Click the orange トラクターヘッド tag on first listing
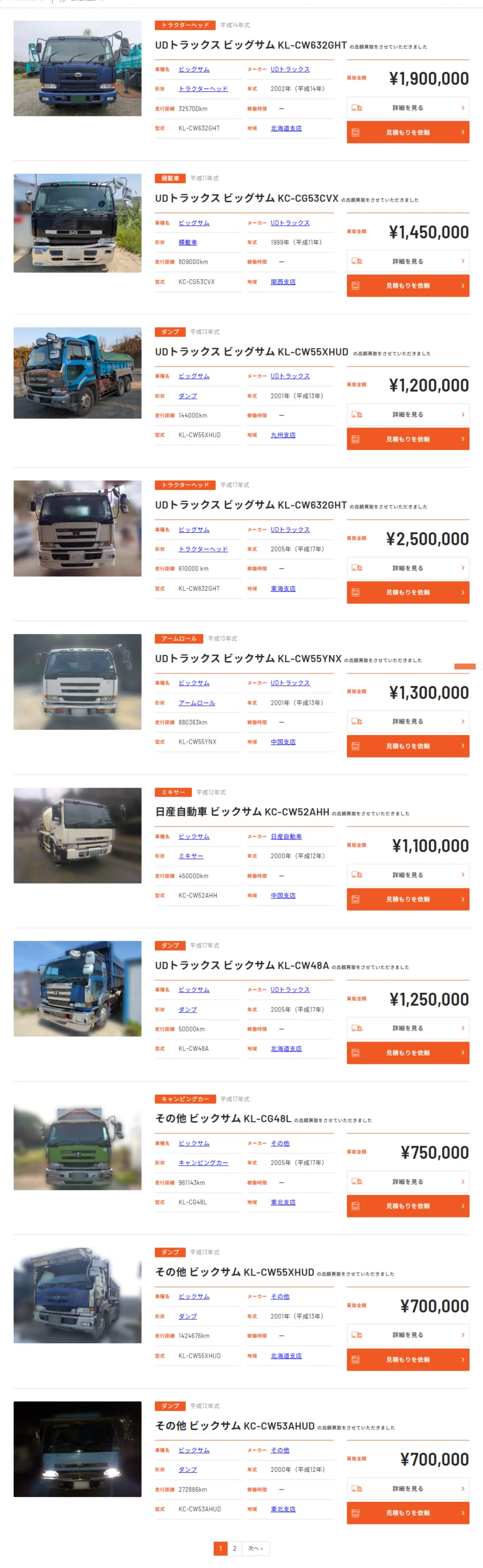This screenshot has width=483, height=1568. [185, 25]
